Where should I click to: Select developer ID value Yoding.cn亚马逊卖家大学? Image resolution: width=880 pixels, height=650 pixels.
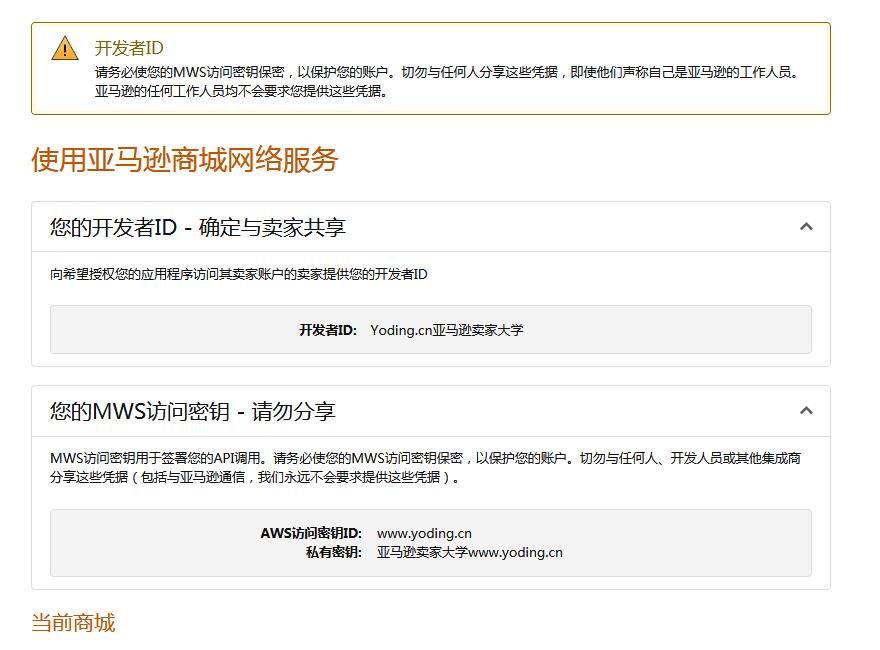pos(446,330)
